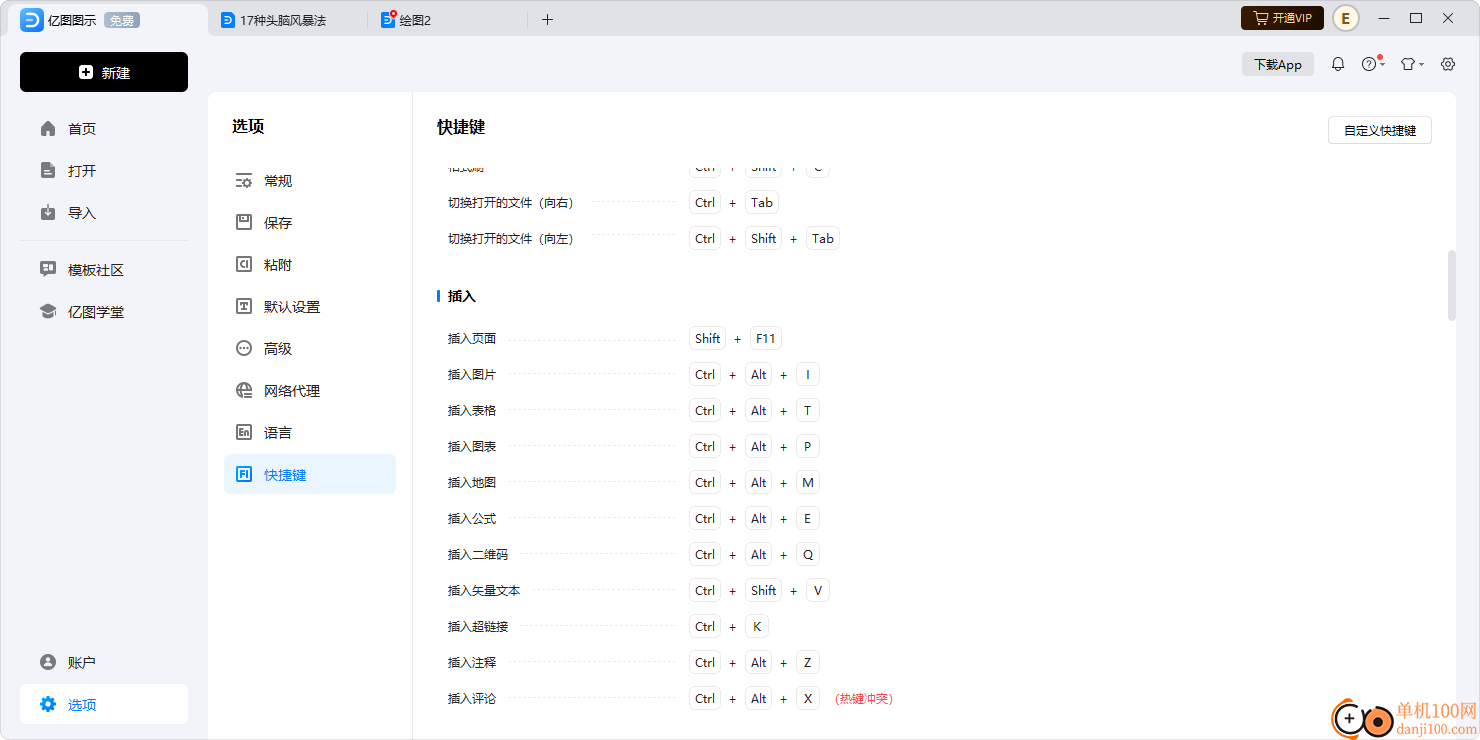
Task: Open 亿图学堂 academy icon
Action: click(48, 312)
